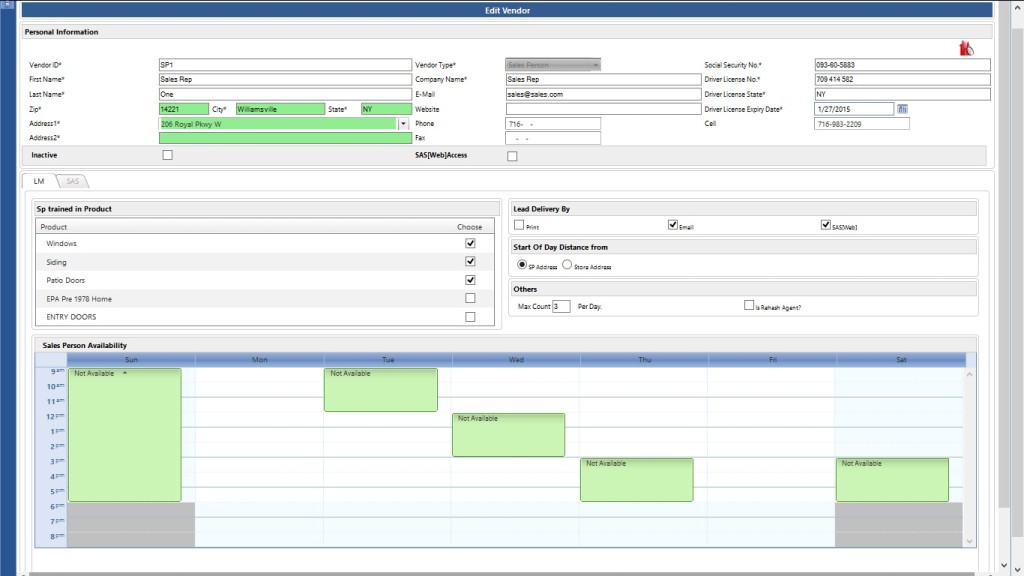Click the Address2 field
Viewport: 1024px width, 576px height.
(x=285, y=138)
